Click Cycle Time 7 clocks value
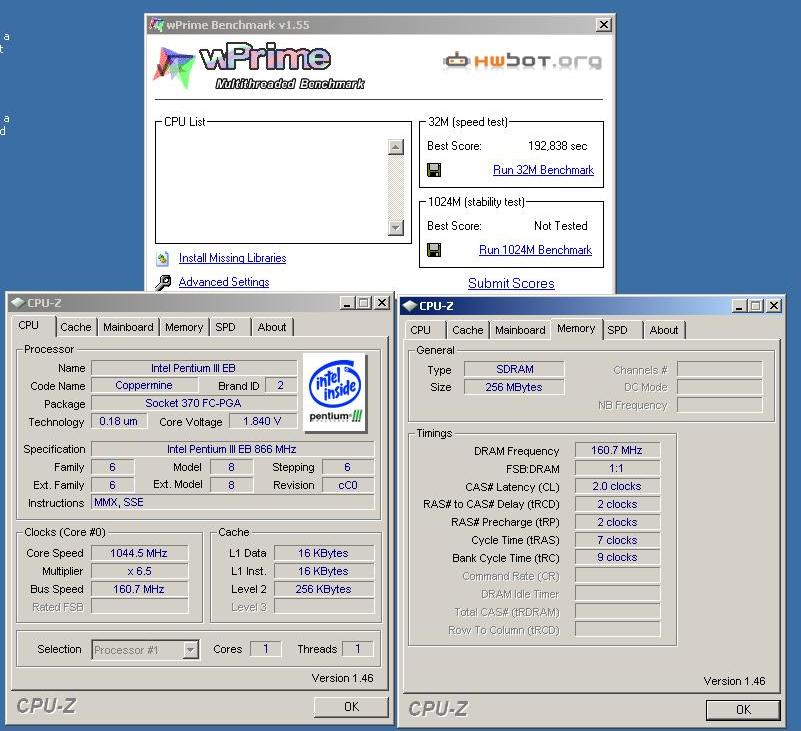This screenshot has width=801, height=731. point(617,540)
